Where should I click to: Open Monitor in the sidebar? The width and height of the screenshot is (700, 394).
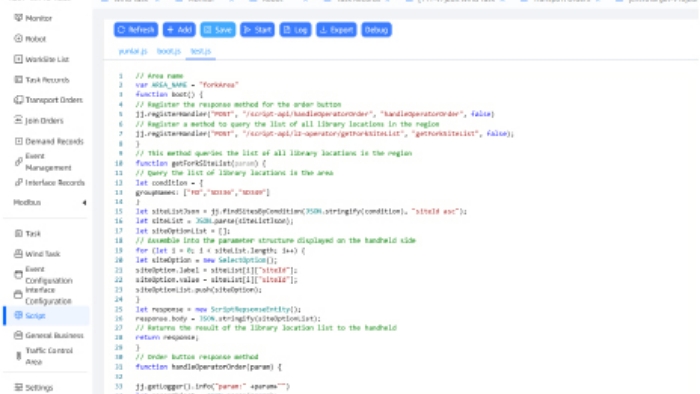[38, 18]
